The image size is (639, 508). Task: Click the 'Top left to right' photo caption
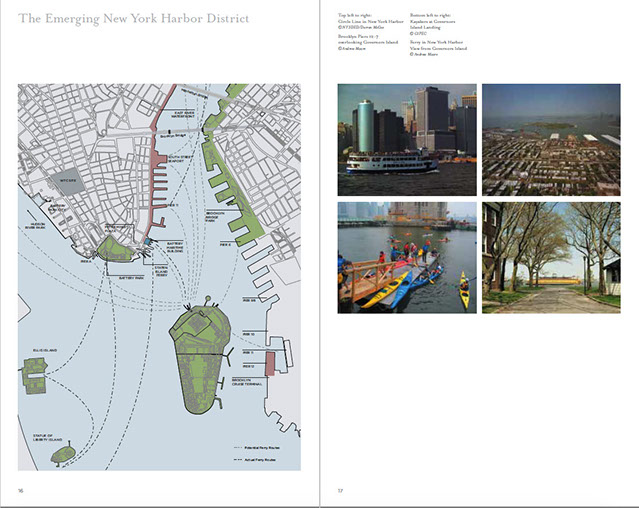(x=359, y=17)
